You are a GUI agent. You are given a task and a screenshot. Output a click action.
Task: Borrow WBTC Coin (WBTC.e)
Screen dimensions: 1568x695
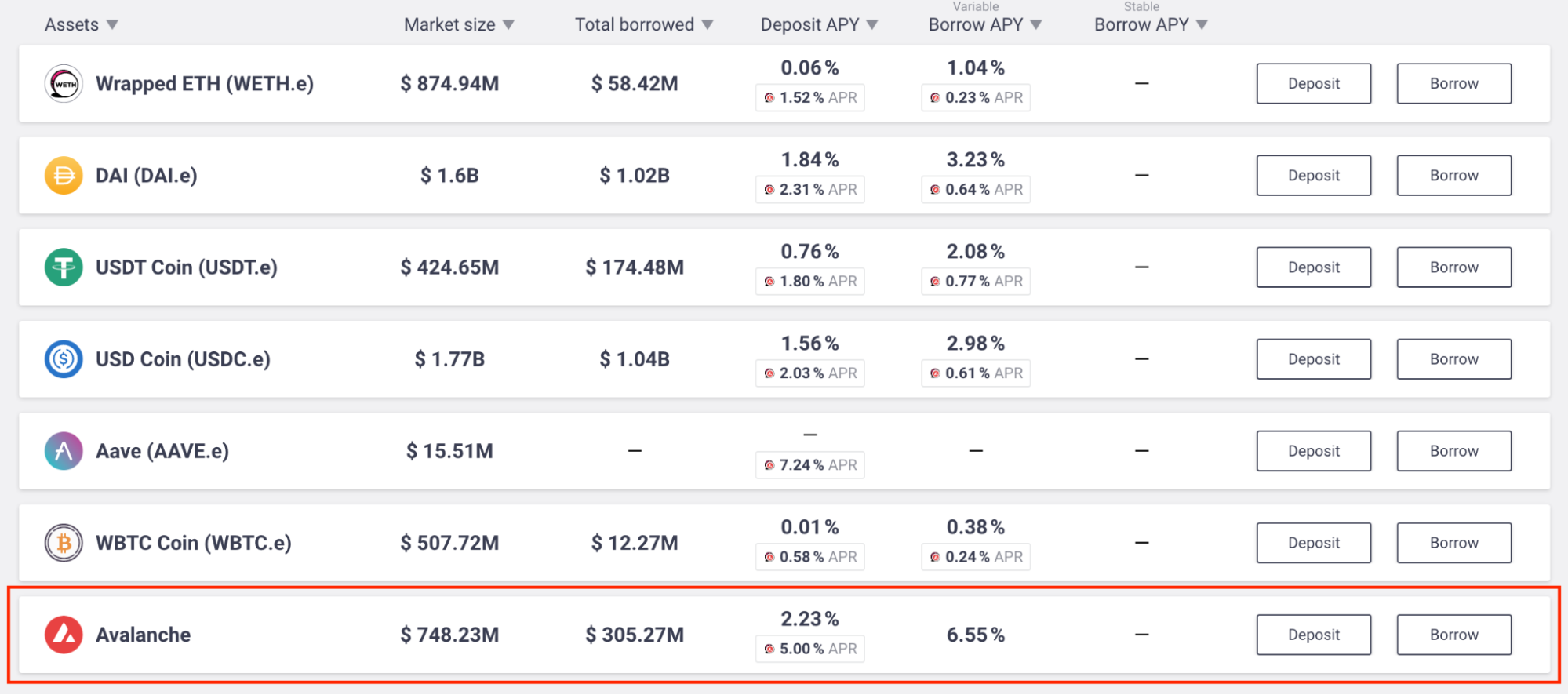tap(1454, 542)
